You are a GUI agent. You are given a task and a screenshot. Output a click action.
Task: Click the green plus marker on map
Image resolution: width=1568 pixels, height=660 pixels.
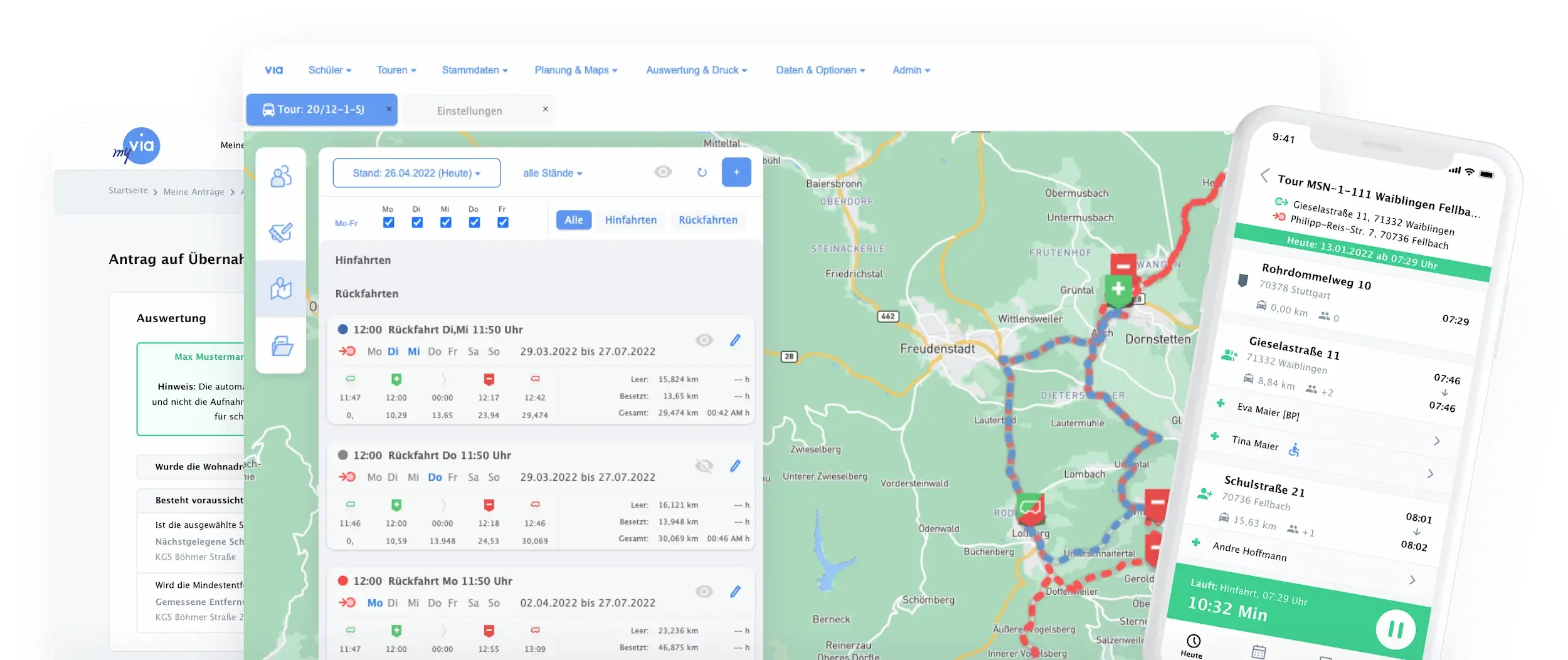1118,289
